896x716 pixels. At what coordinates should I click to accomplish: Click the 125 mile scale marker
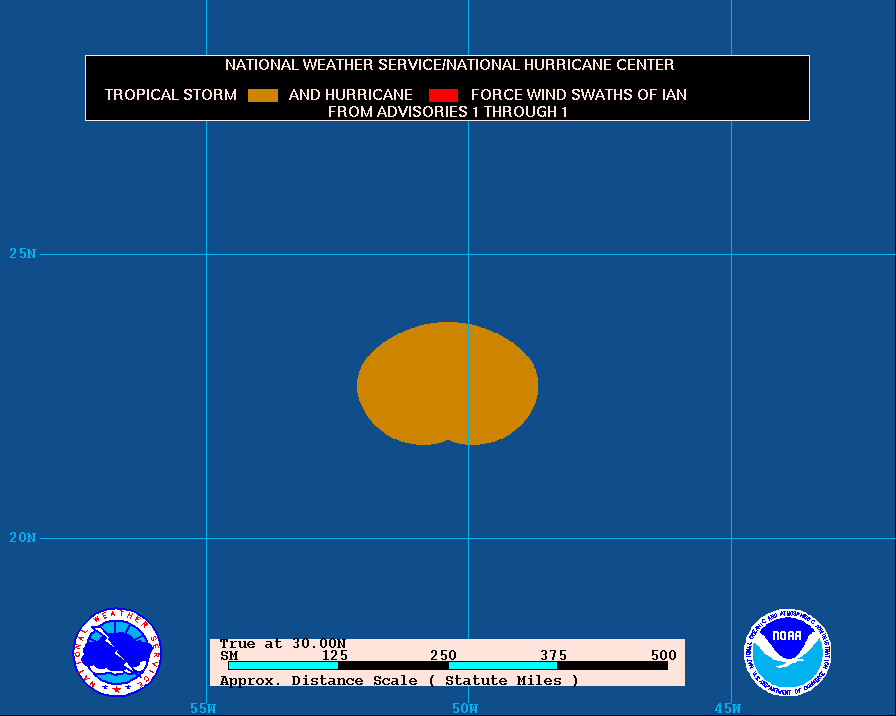pyautogui.click(x=335, y=655)
